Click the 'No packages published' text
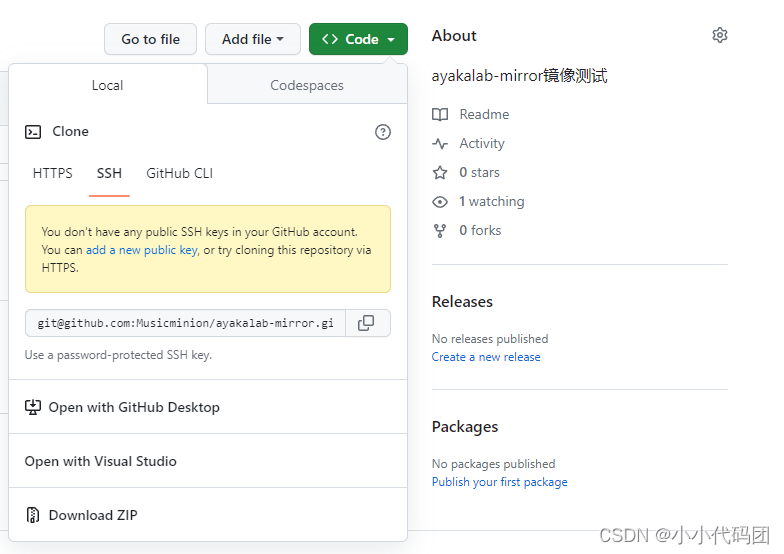 tap(494, 464)
